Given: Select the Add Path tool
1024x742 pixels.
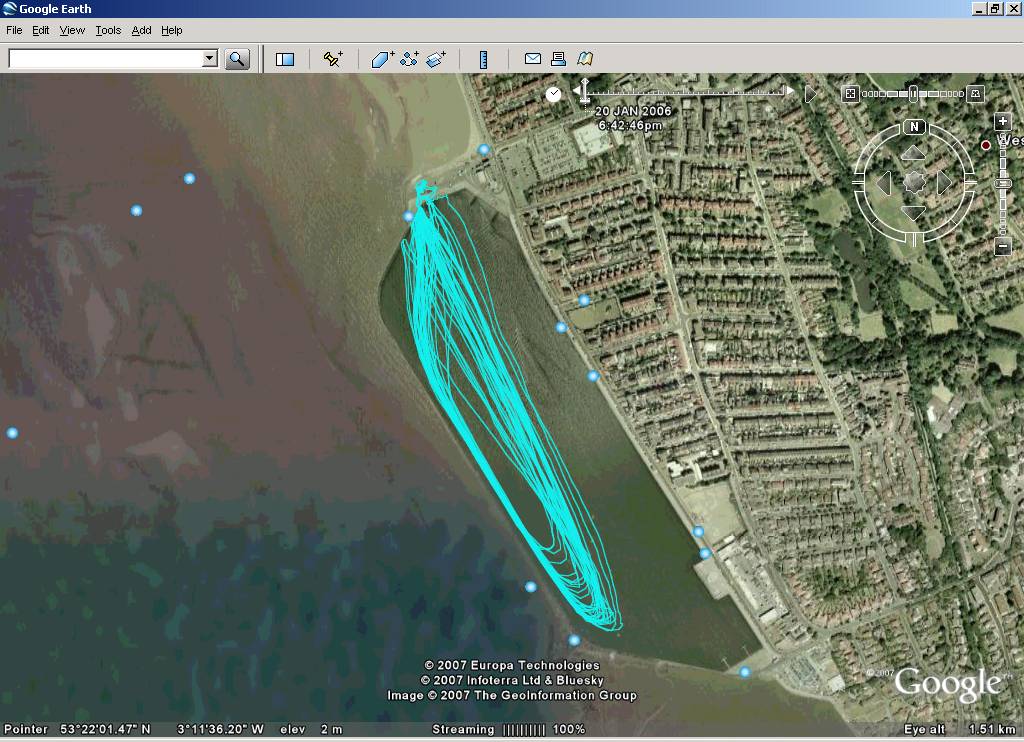Looking at the screenshot, I should coord(408,59).
